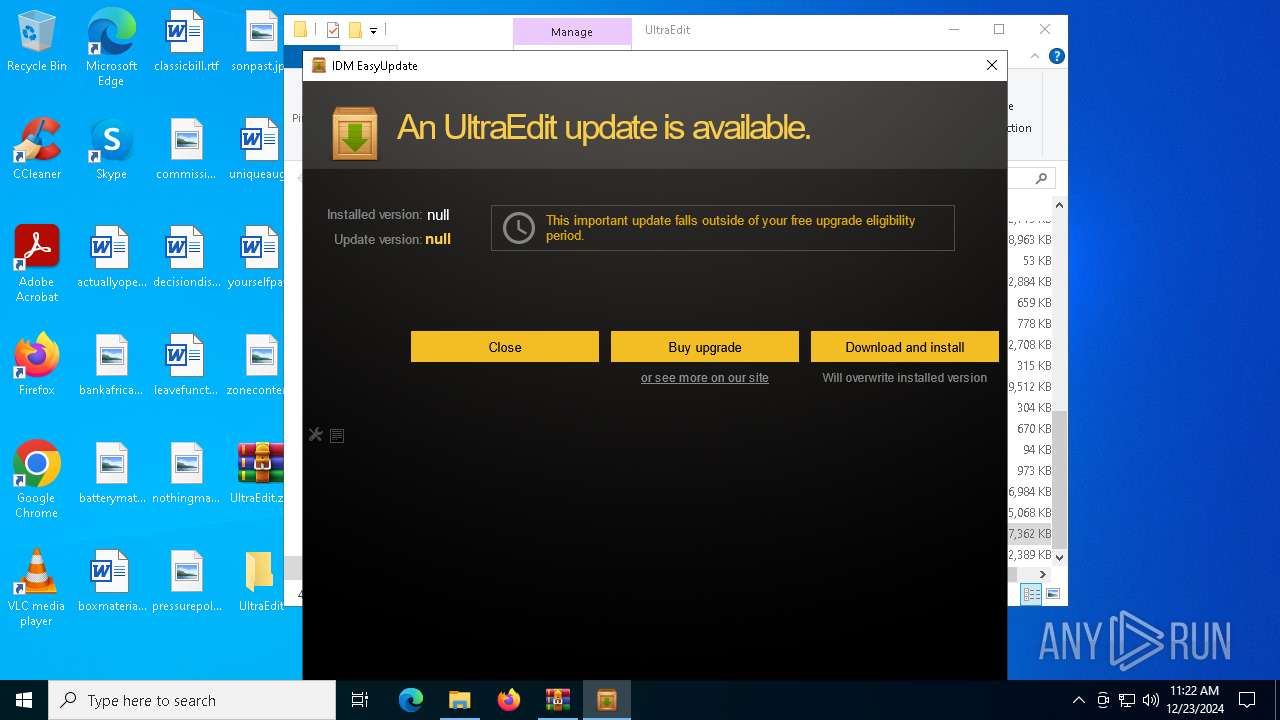The height and width of the screenshot is (720, 1280).
Task: Click the Explorer help question mark icon
Action: (1056, 56)
